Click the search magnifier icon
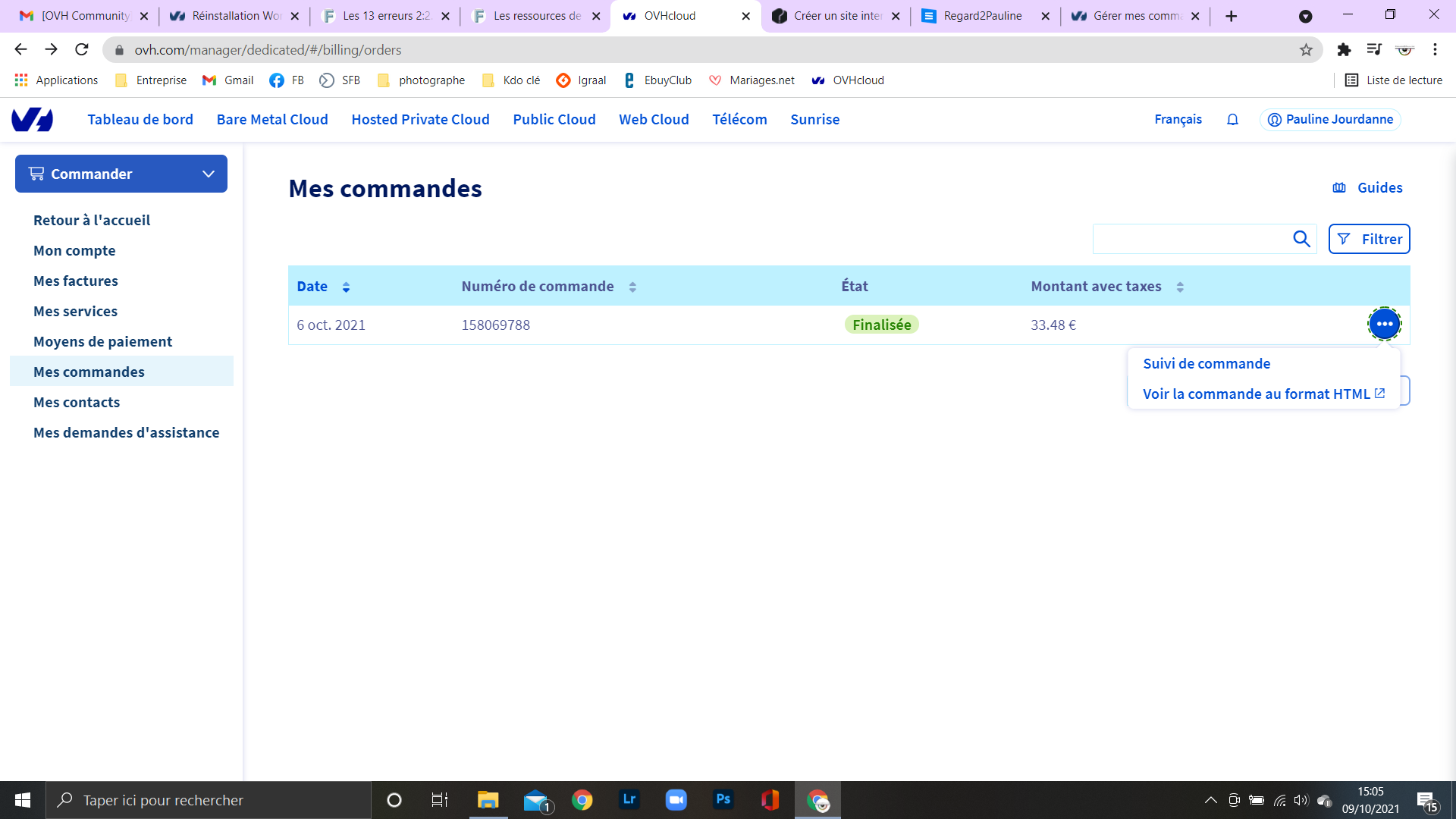The height and width of the screenshot is (819, 1456). coord(1301,239)
